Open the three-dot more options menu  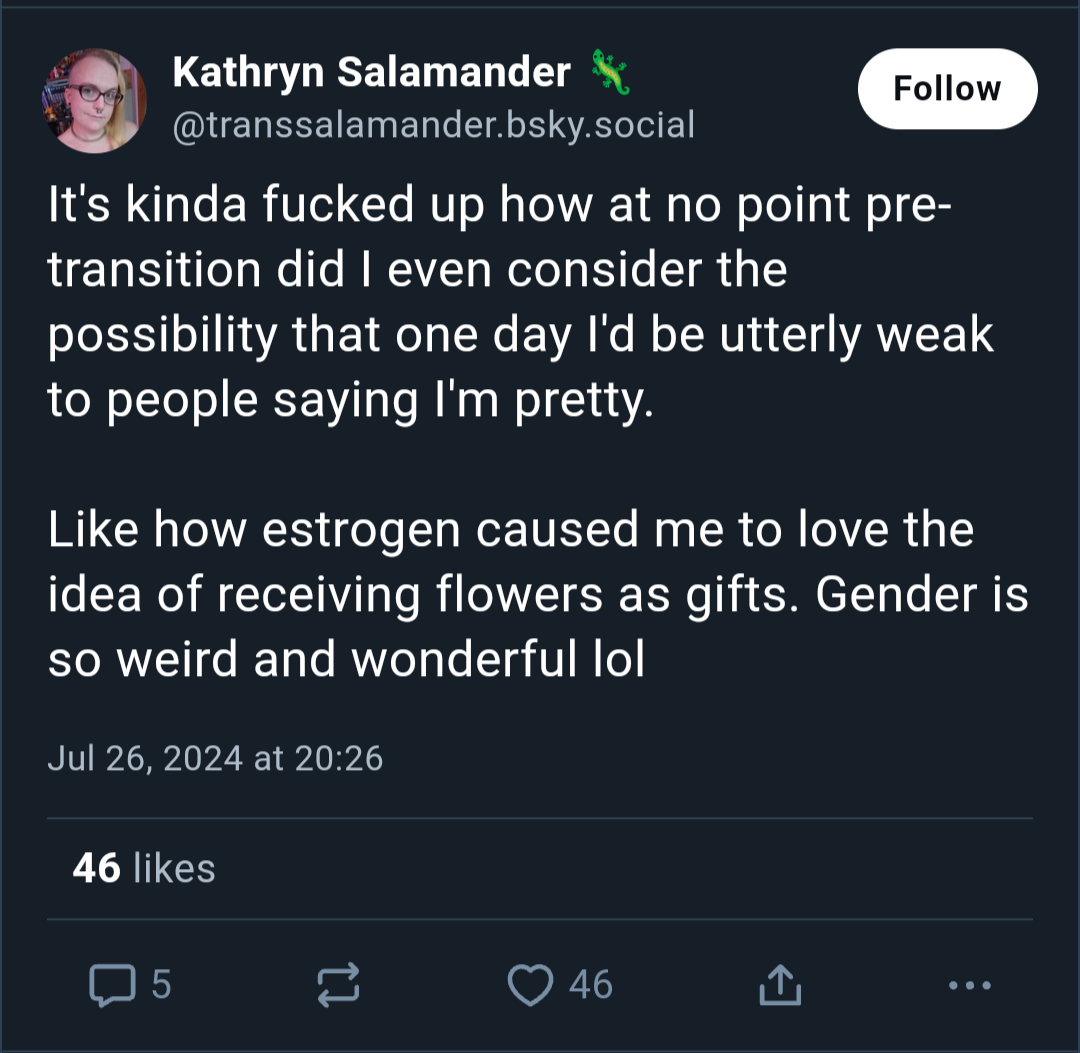coord(970,986)
